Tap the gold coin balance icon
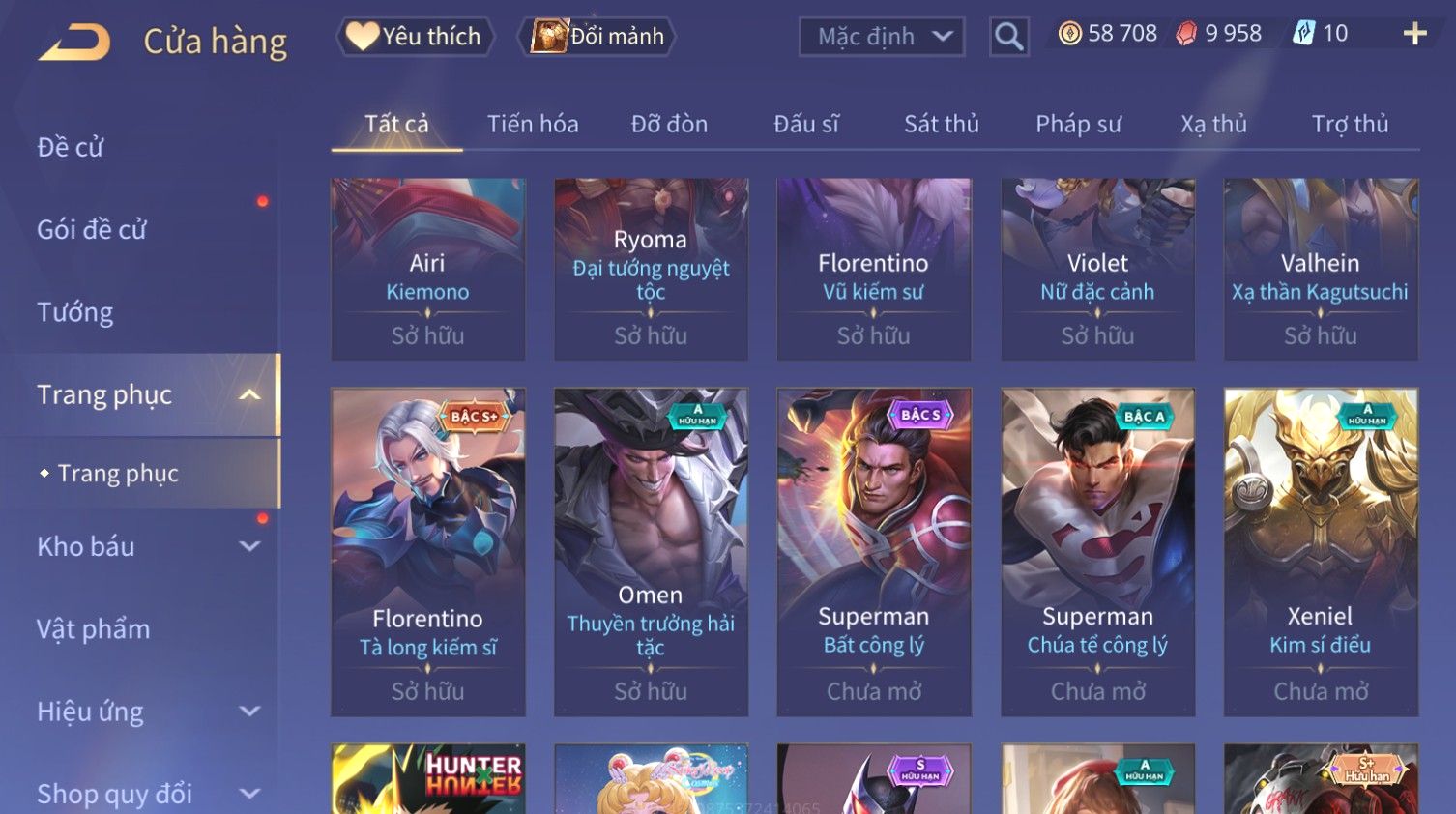The width and height of the screenshot is (1456, 814). point(1069,34)
